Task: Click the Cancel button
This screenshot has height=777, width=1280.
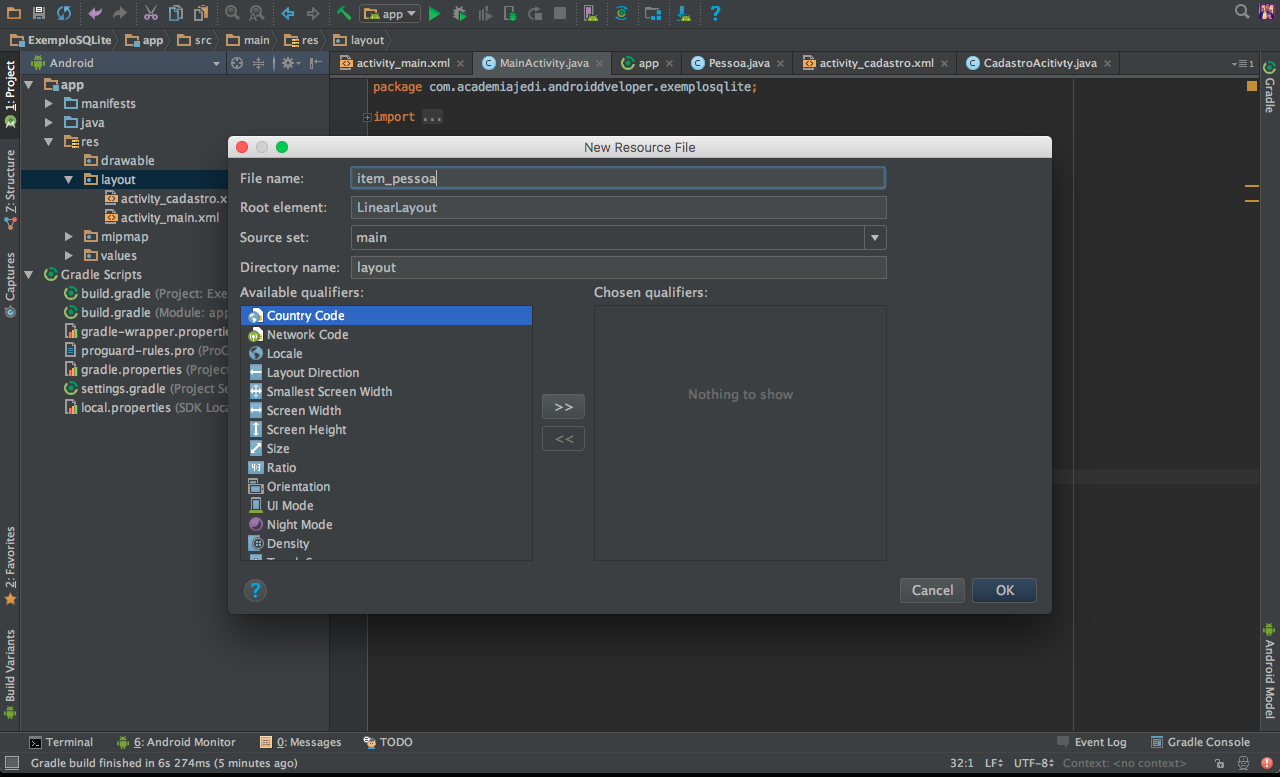Action: tap(932, 590)
